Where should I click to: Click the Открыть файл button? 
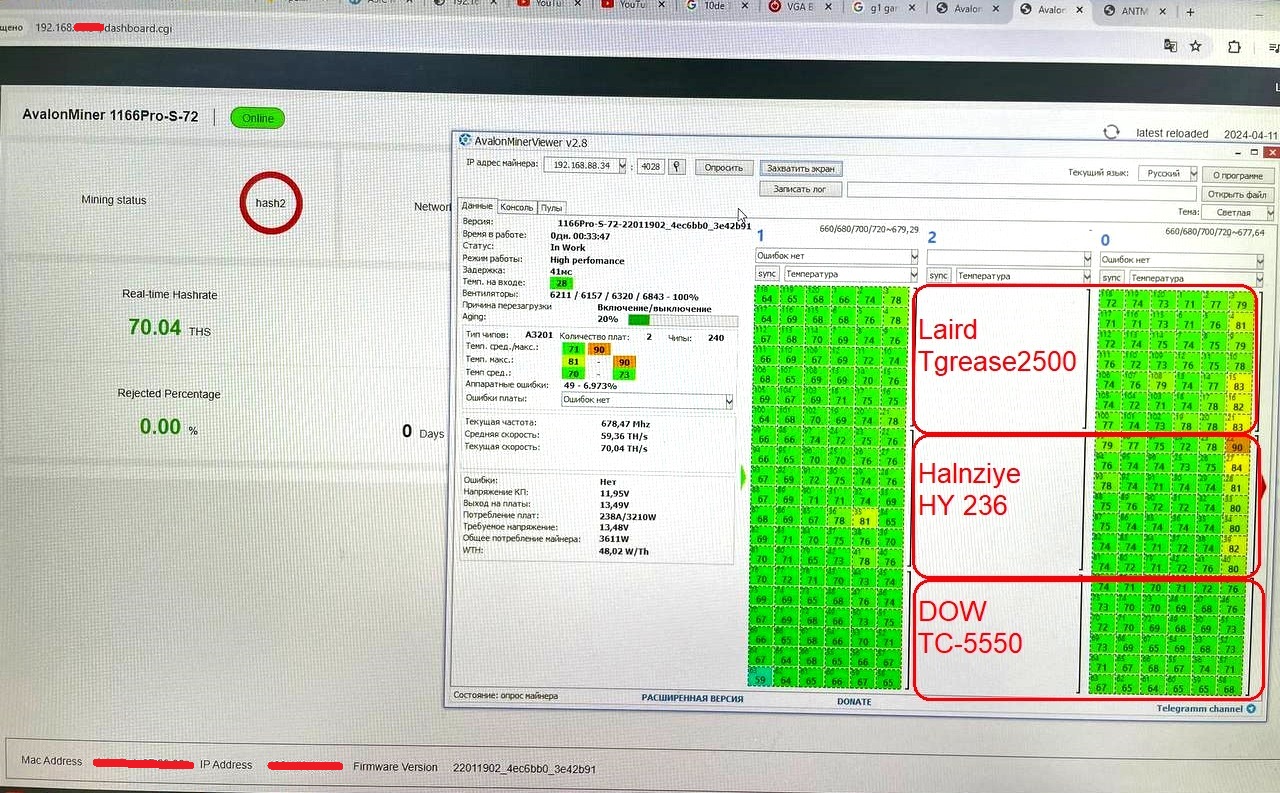(1237, 194)
